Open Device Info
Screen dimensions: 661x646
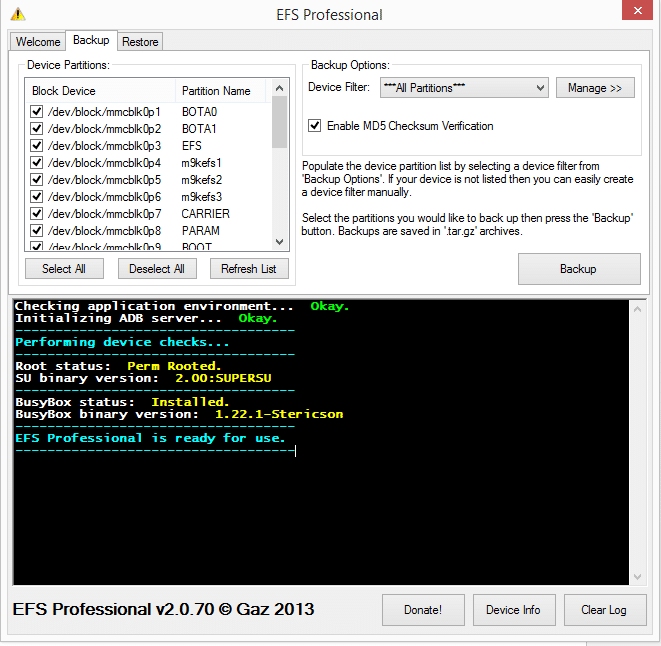(513, 610)
